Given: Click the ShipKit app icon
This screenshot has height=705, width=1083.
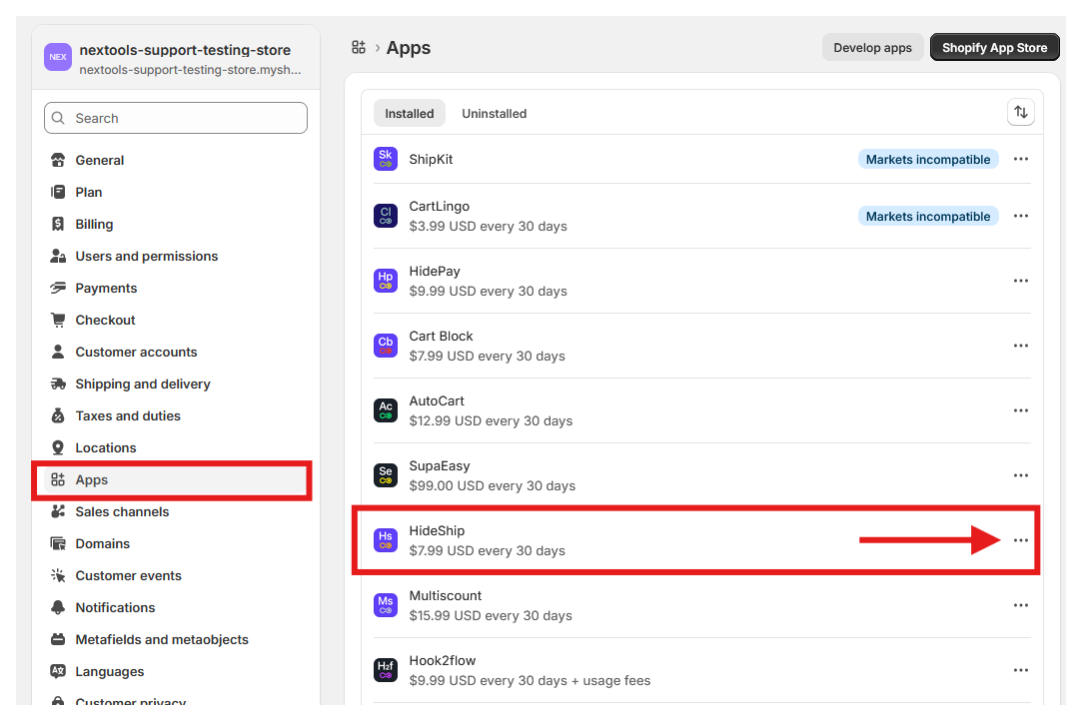Looking at the screenshot, I should (385, 159).
